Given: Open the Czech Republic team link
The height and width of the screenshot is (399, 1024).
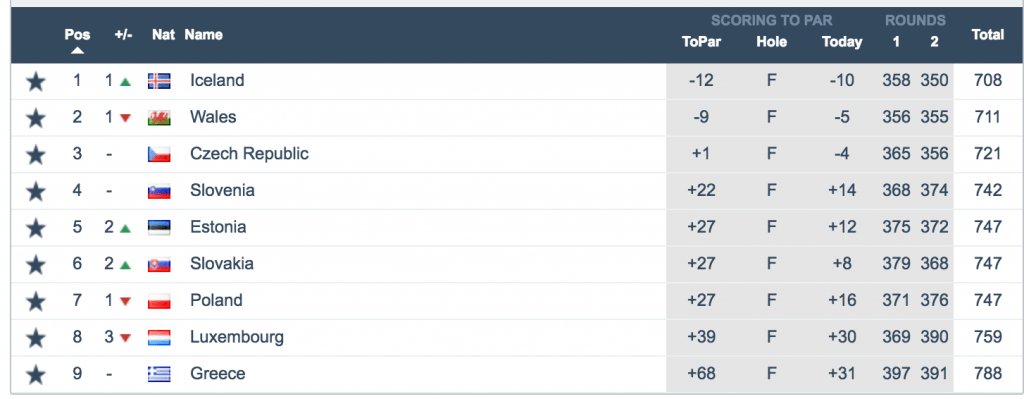Looking at the screenshot, I should (249, 154).
